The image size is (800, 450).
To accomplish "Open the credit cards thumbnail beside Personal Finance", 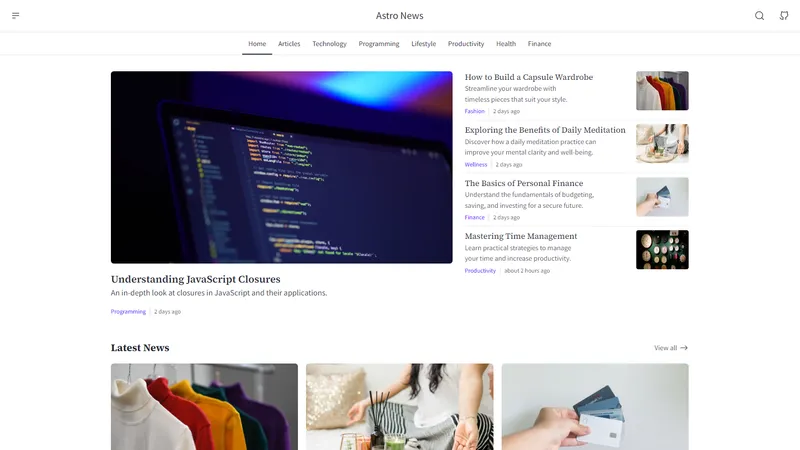I will tap(662, 197).
